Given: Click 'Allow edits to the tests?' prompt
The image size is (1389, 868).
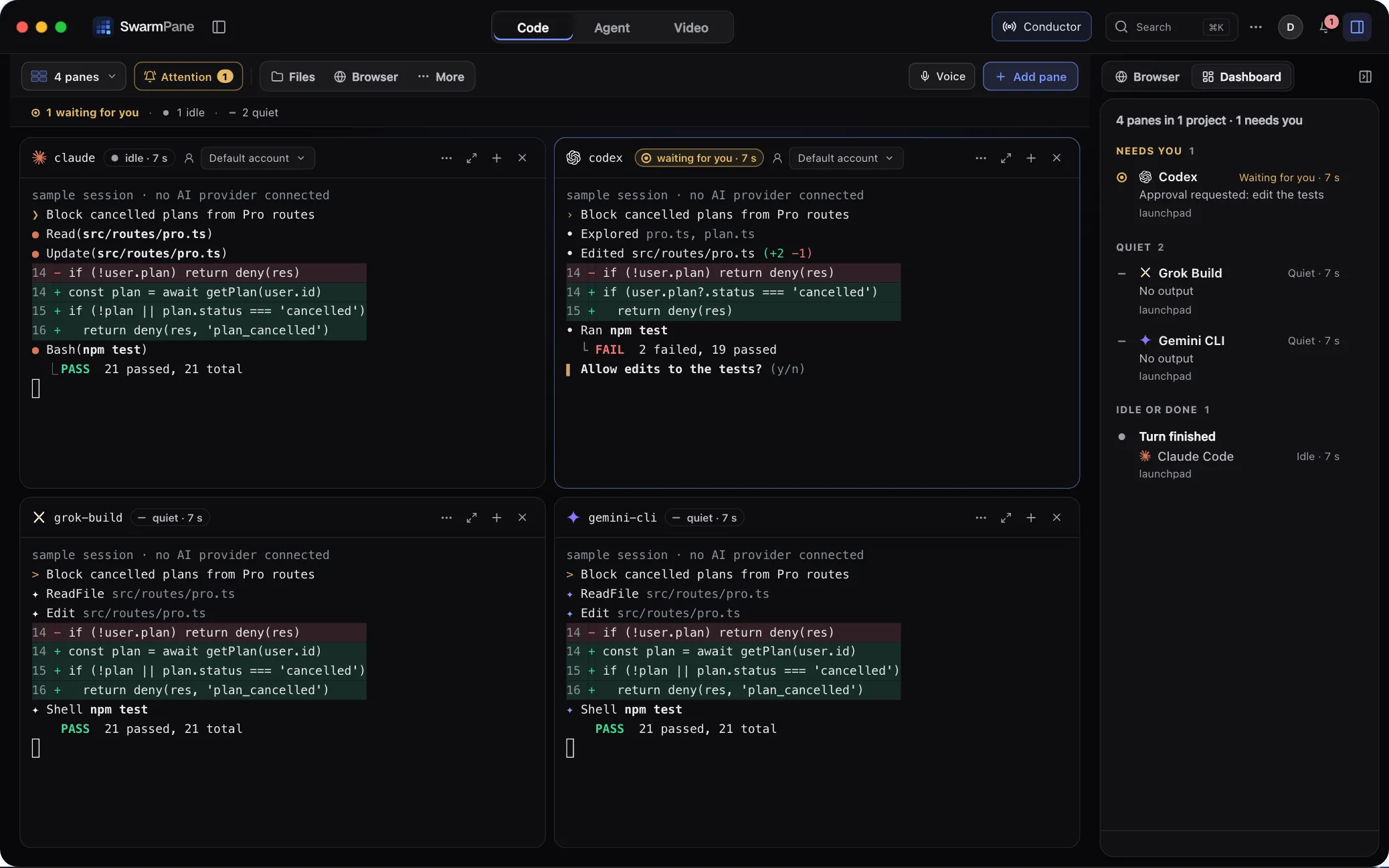Looking at the screenshot, I should (671, 369).
